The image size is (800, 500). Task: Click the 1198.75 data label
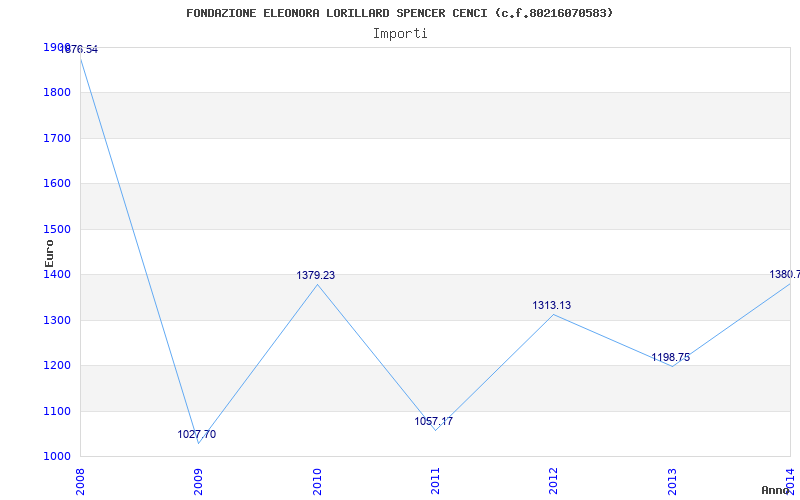coord(671,357)
